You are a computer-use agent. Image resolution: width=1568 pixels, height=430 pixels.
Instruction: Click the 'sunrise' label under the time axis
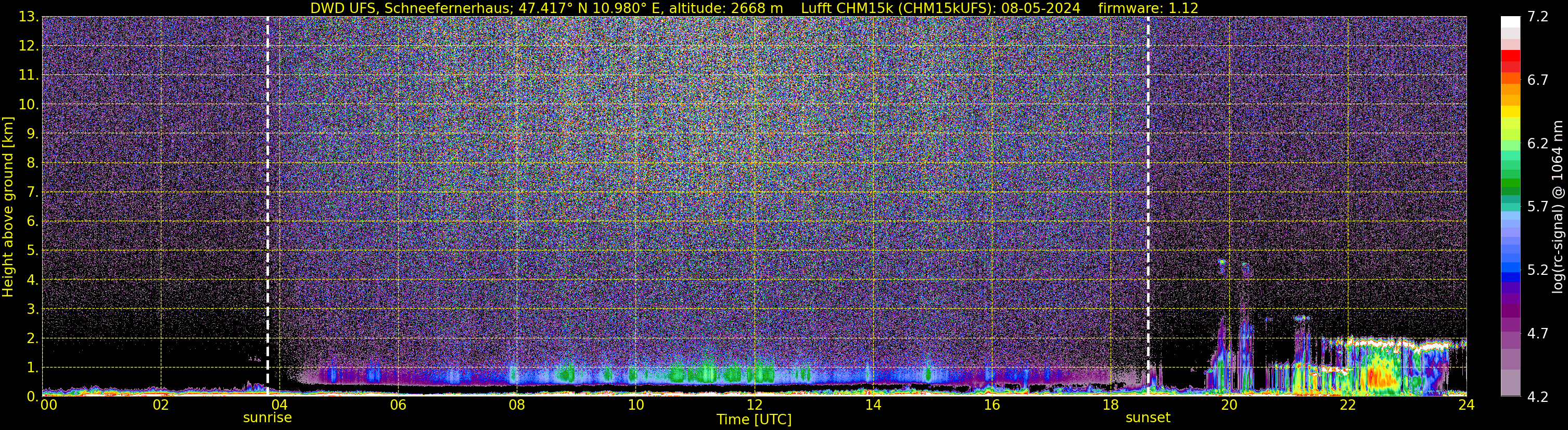pyautogui.click(x=267, y=418)
